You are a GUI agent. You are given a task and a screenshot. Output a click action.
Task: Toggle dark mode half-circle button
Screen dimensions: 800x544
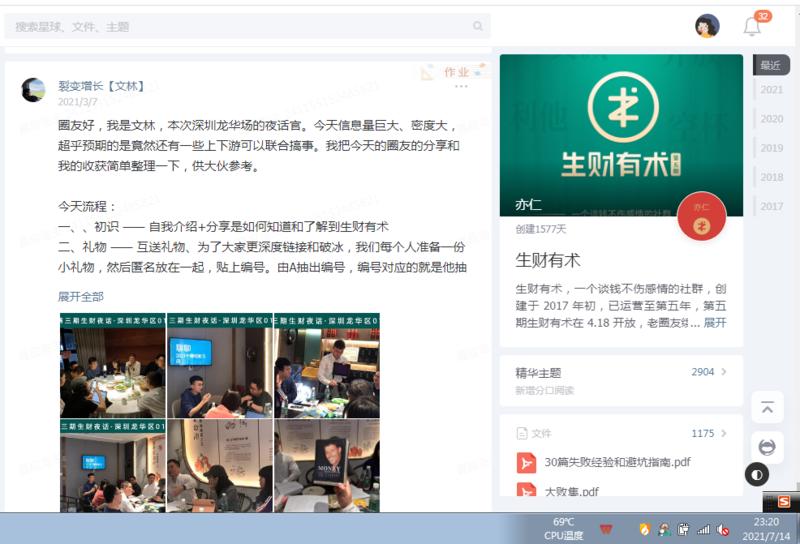point(757,475)
